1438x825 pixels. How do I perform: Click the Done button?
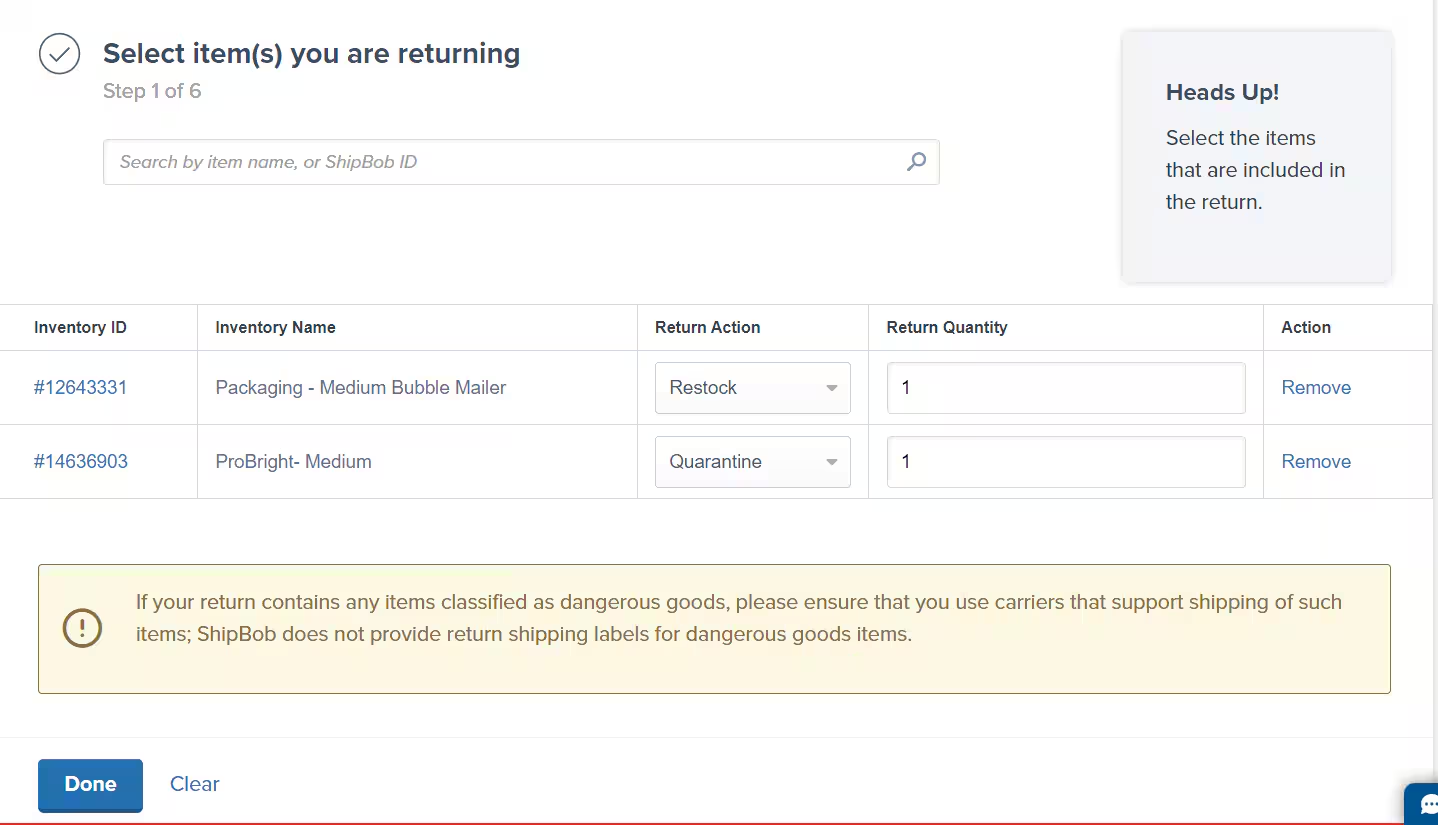[x=90, y=784]
